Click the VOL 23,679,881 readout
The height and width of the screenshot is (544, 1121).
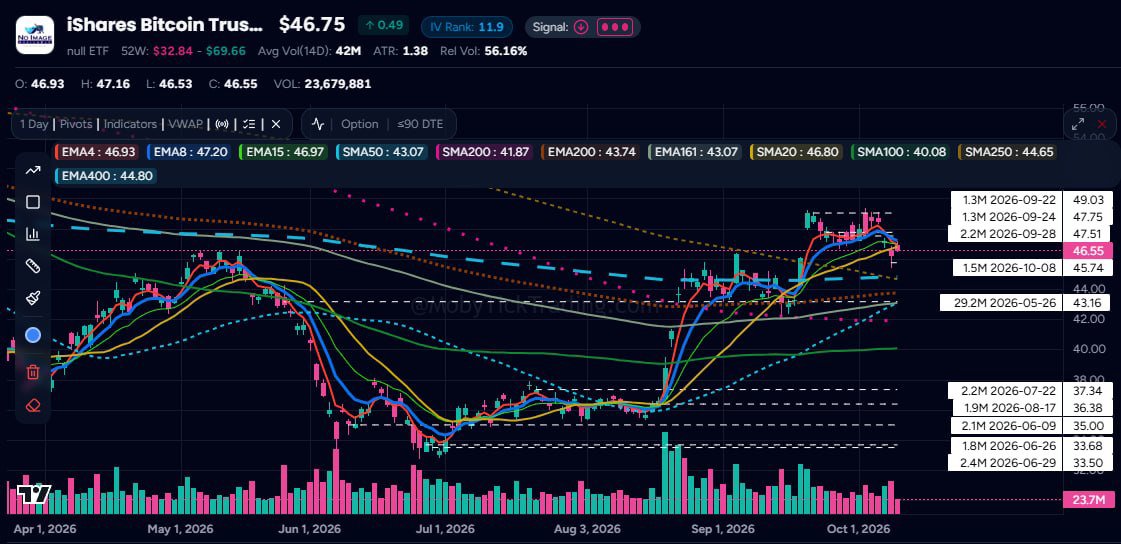(x=322, y=84)
